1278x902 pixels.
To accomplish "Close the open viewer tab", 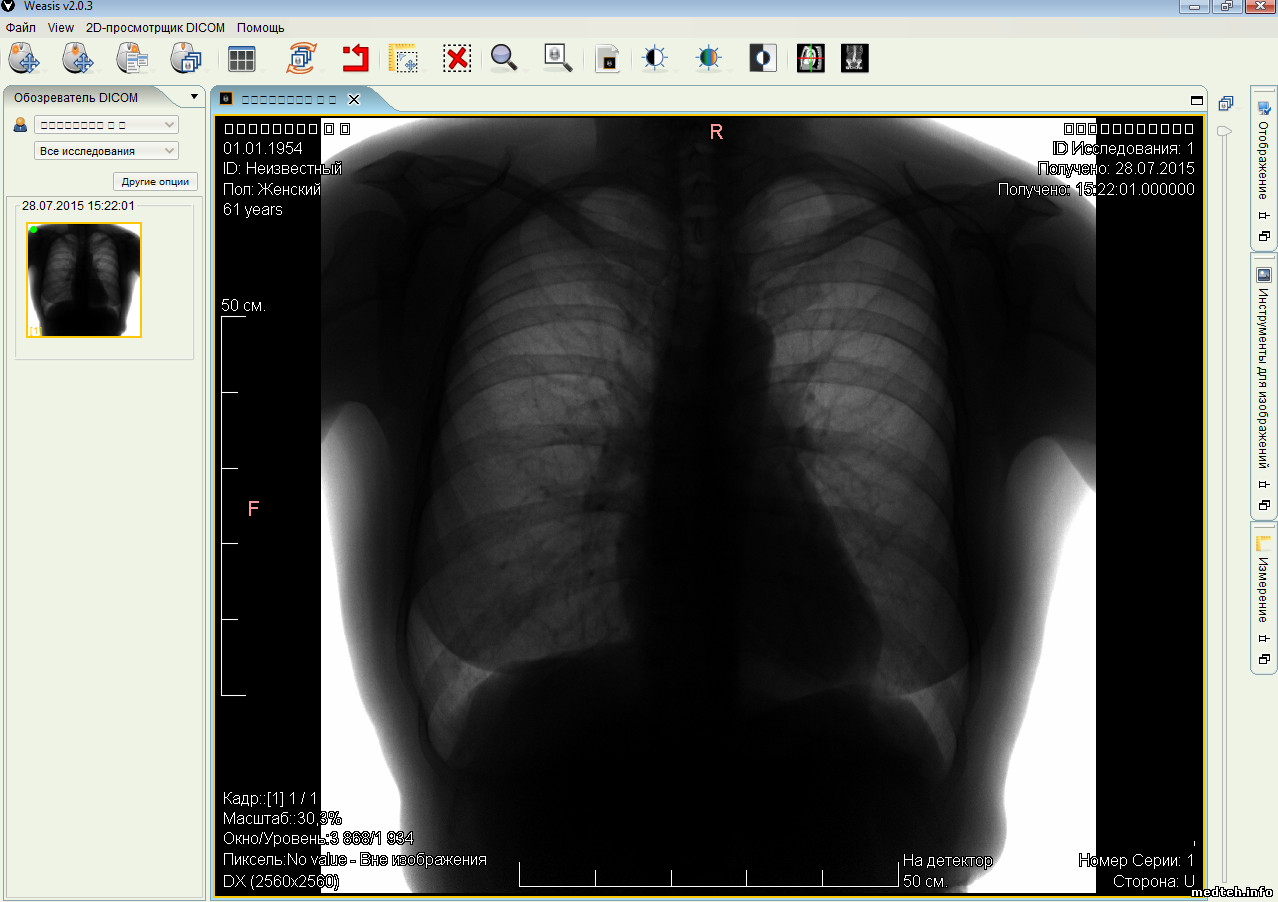I will coord(353,99).
